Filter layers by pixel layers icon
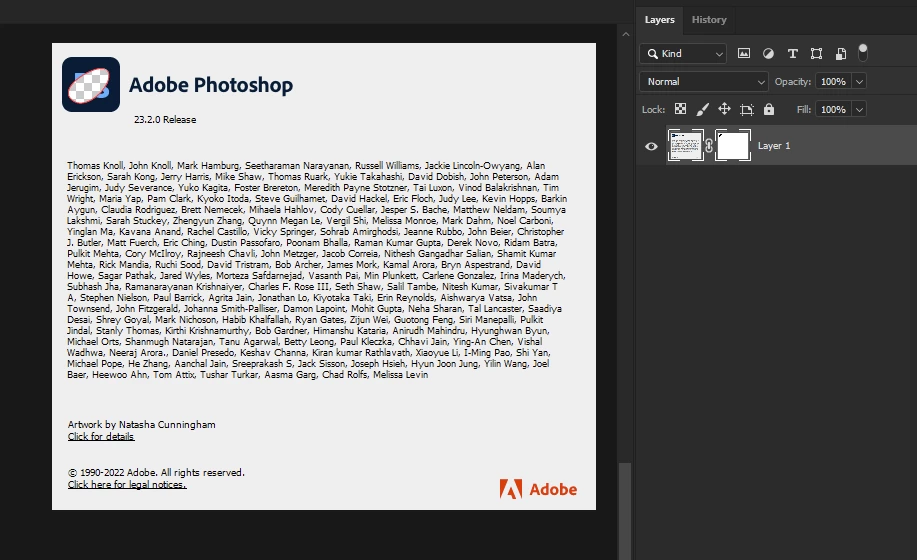Image resolution: width=917 pixels, height=560 pixels. coord(743,54)
